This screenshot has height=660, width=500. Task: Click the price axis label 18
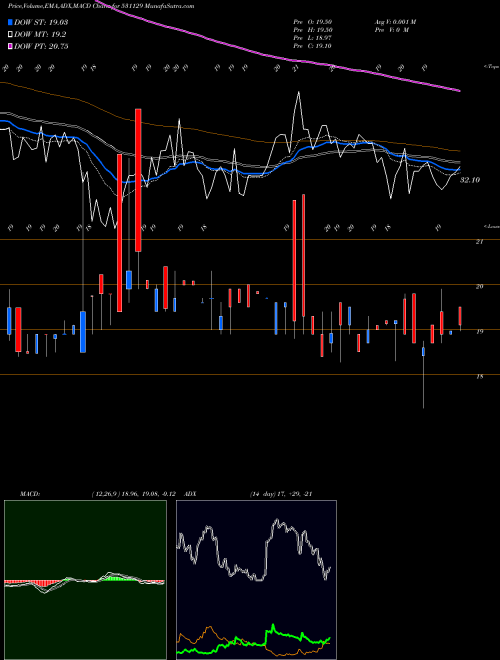tap(480, 377)
